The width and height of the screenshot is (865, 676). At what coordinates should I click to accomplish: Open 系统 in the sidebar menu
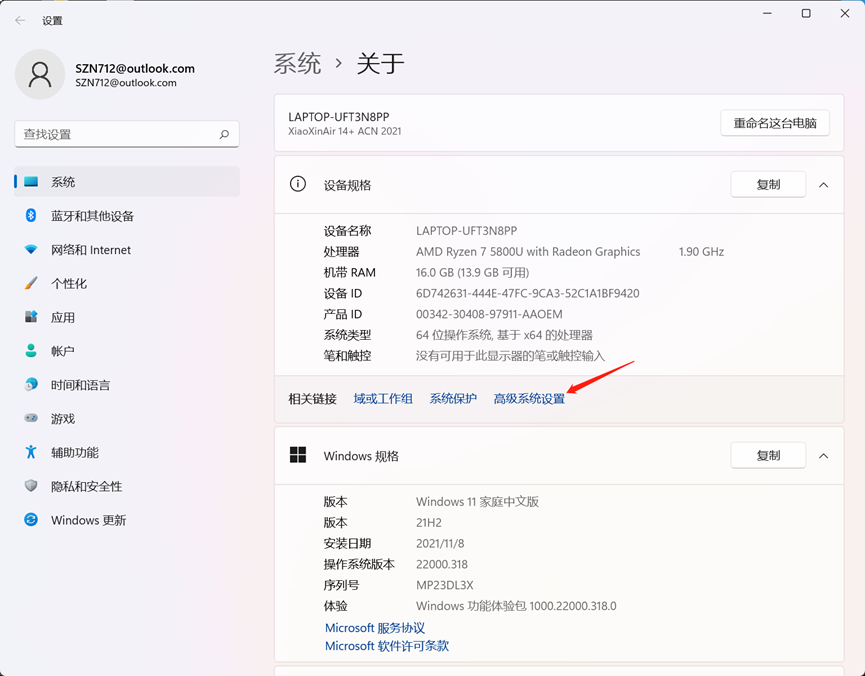coord(127,182)
